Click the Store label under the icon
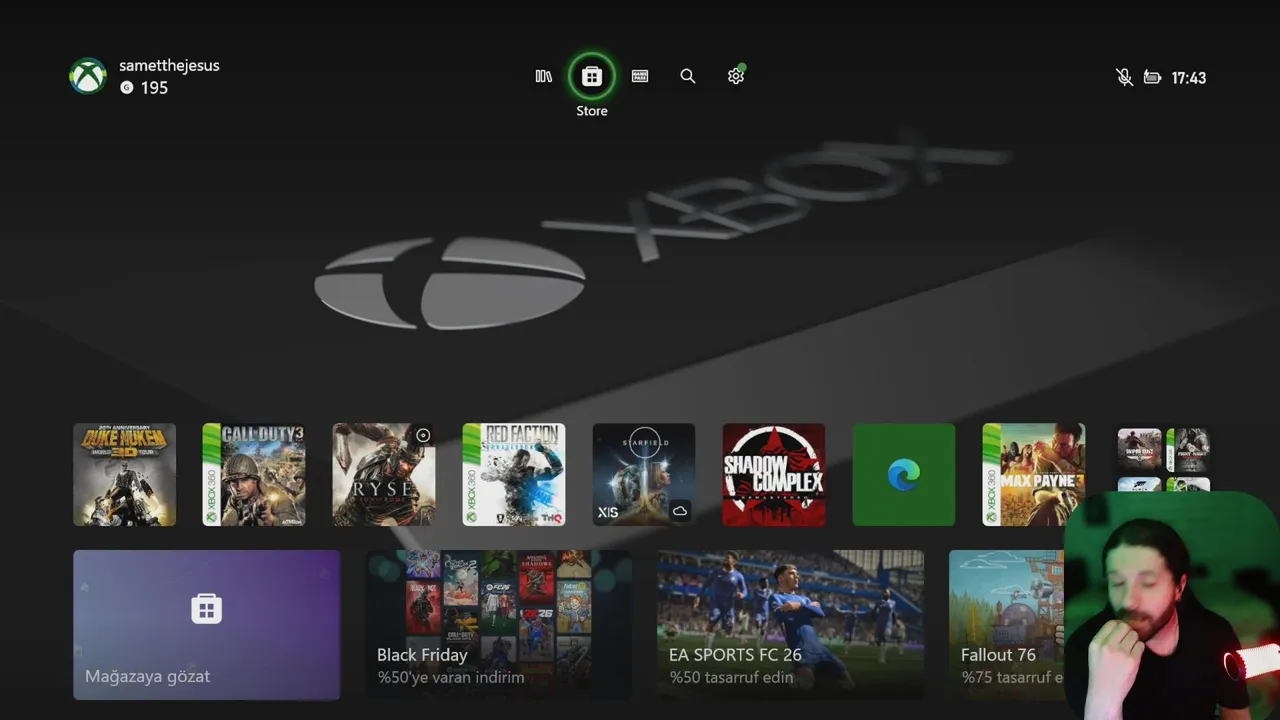Image resolution: width=1280 pixels, height=720 pixels. (x=592, y=111)
